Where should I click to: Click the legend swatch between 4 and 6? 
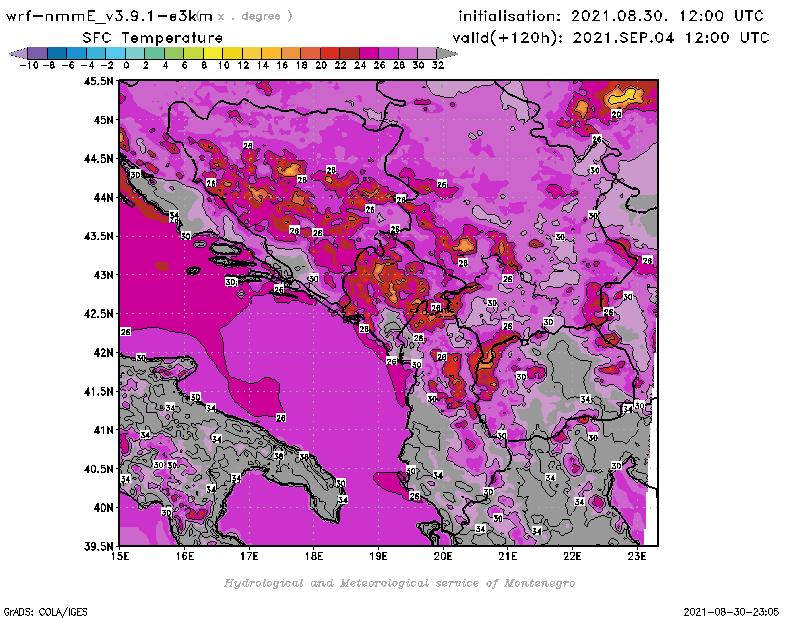(174, 53)
